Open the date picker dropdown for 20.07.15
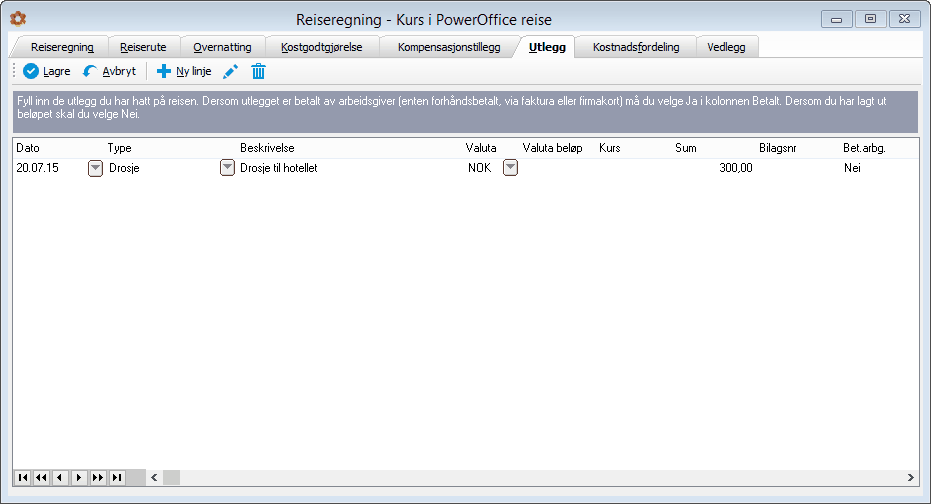Viewport: 931px width, 504px height. [x=95, y=168]
